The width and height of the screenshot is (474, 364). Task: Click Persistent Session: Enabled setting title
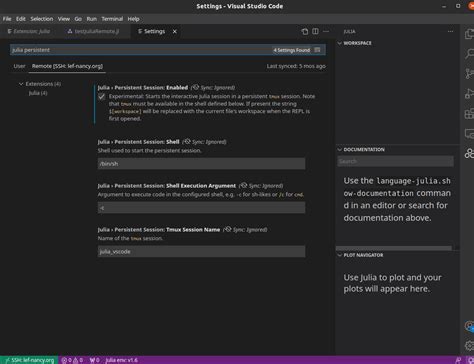(143, 87)
